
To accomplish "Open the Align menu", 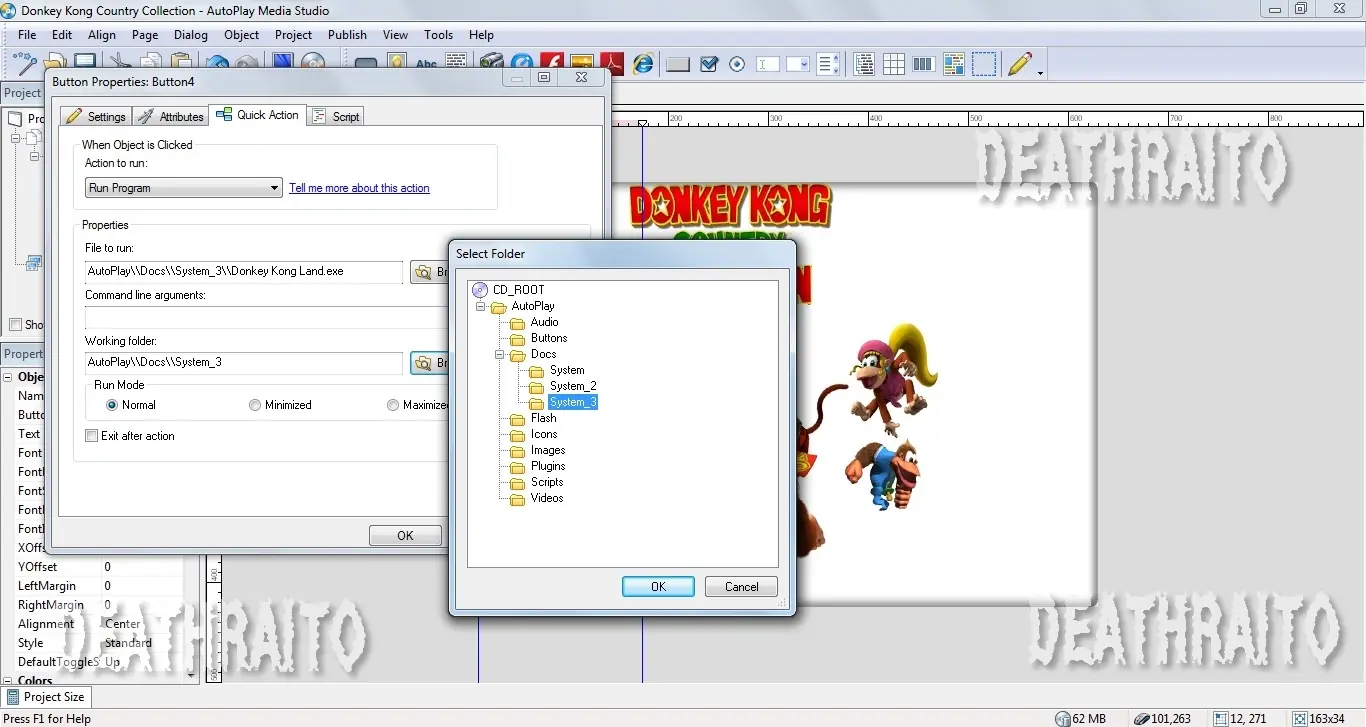I will 102,34.
